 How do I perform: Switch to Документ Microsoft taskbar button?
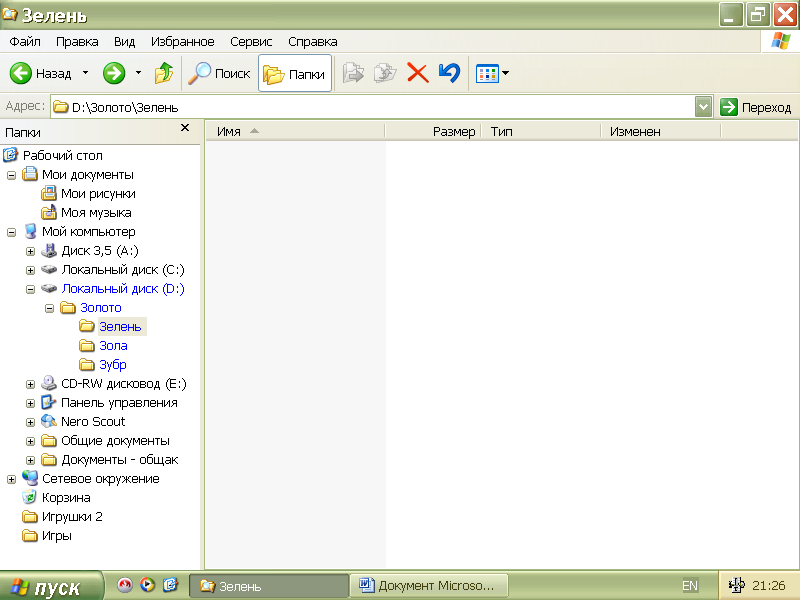[x=429, y=585]
